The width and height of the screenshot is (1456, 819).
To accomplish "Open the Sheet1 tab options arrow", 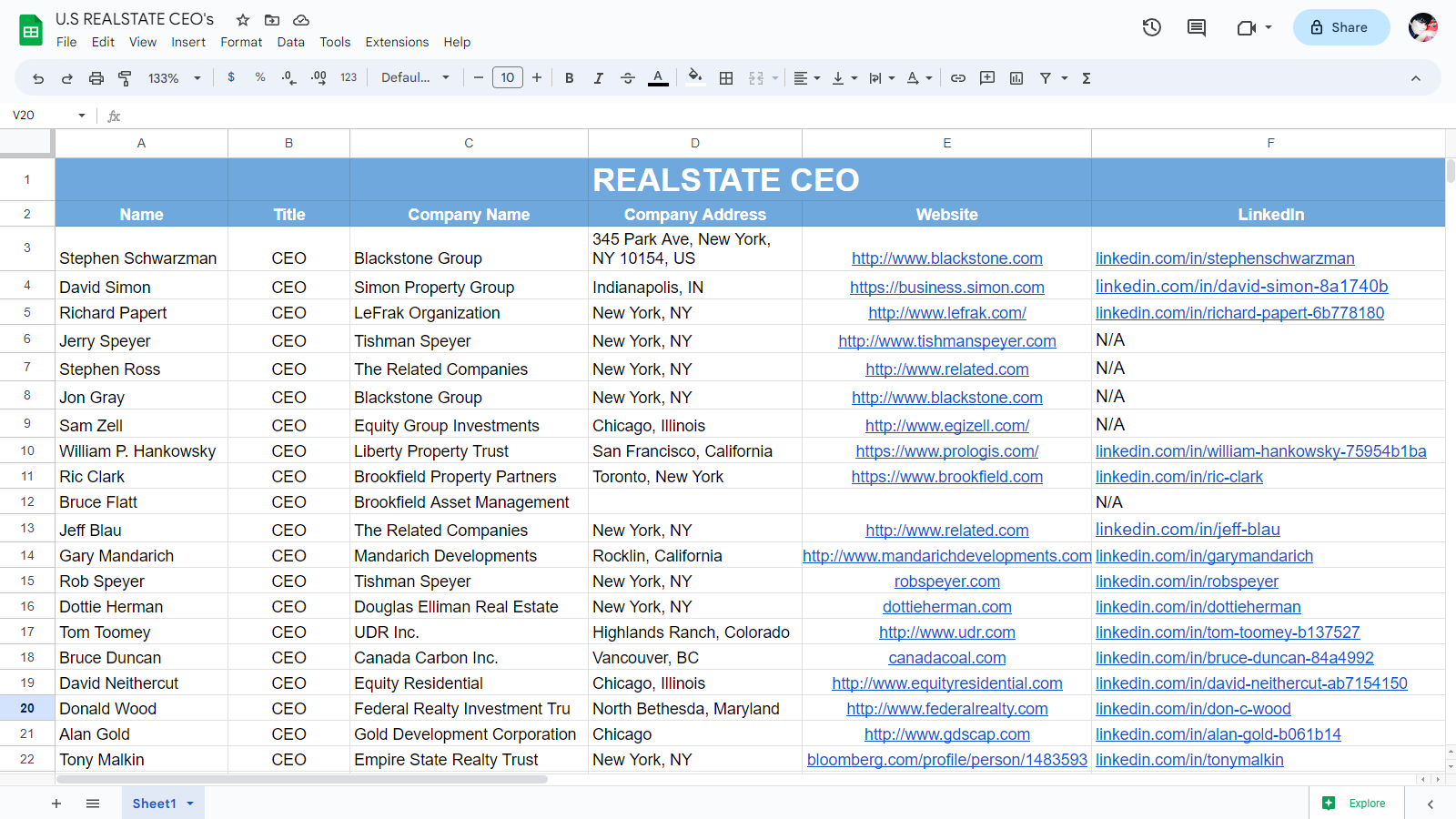I will pyautogui.click(x=190, y=804).
